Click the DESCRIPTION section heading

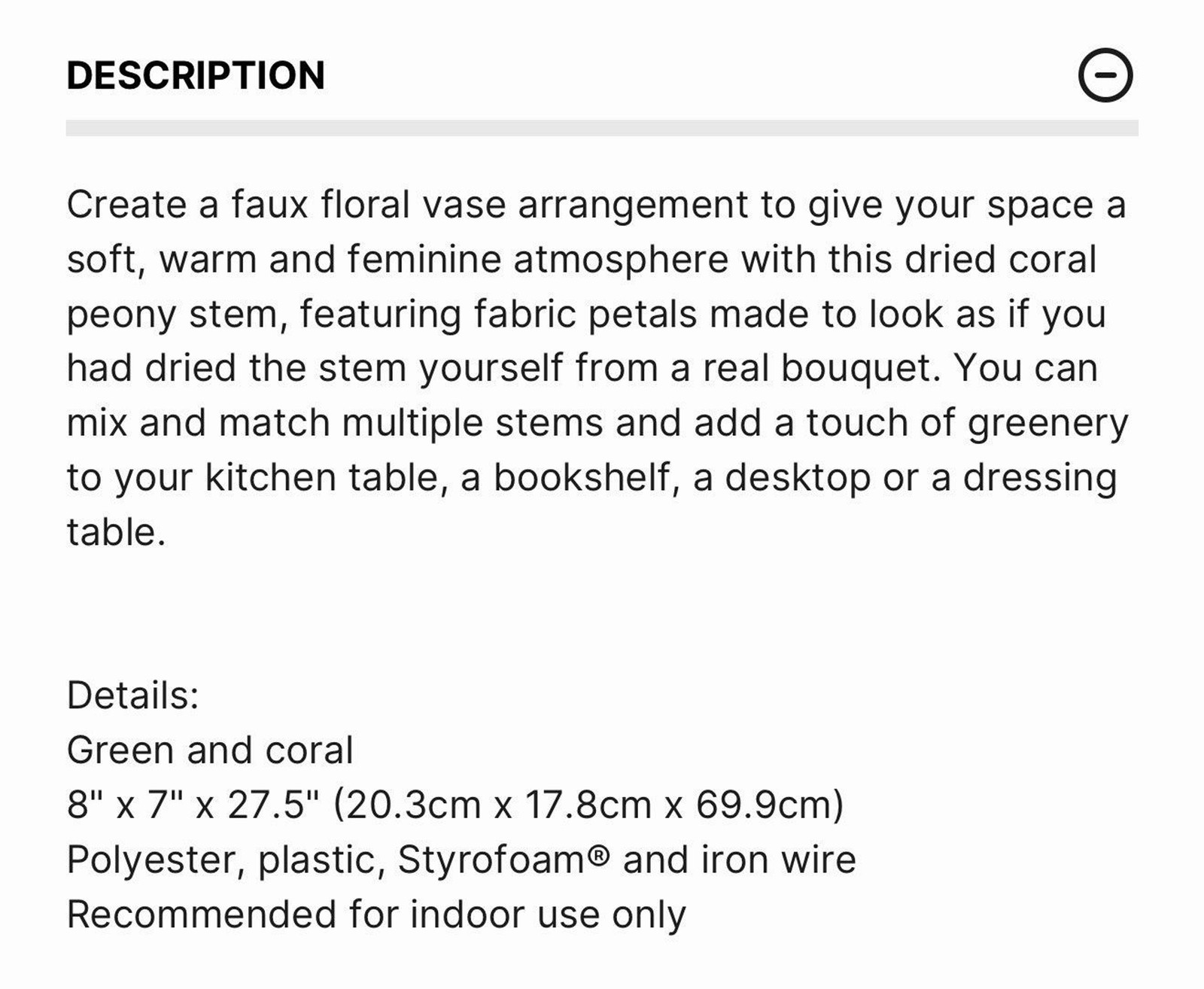196,75
